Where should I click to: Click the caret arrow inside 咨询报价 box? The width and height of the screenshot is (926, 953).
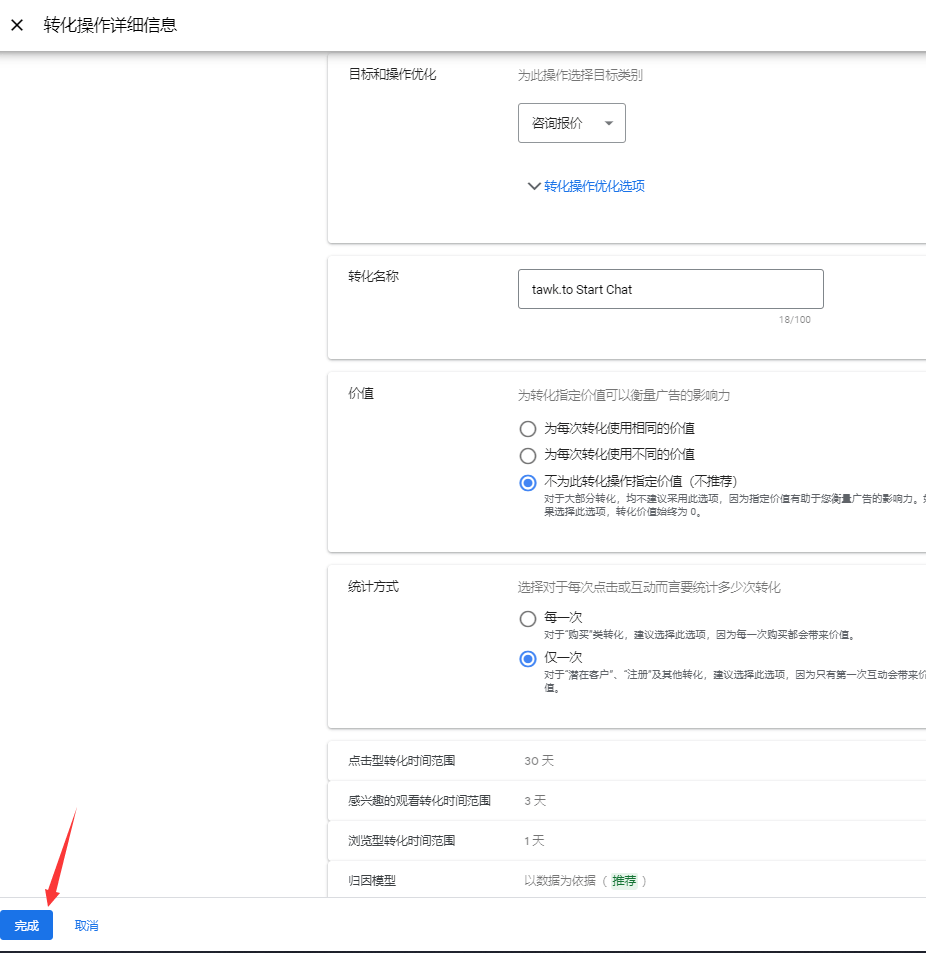pos(608,123)
